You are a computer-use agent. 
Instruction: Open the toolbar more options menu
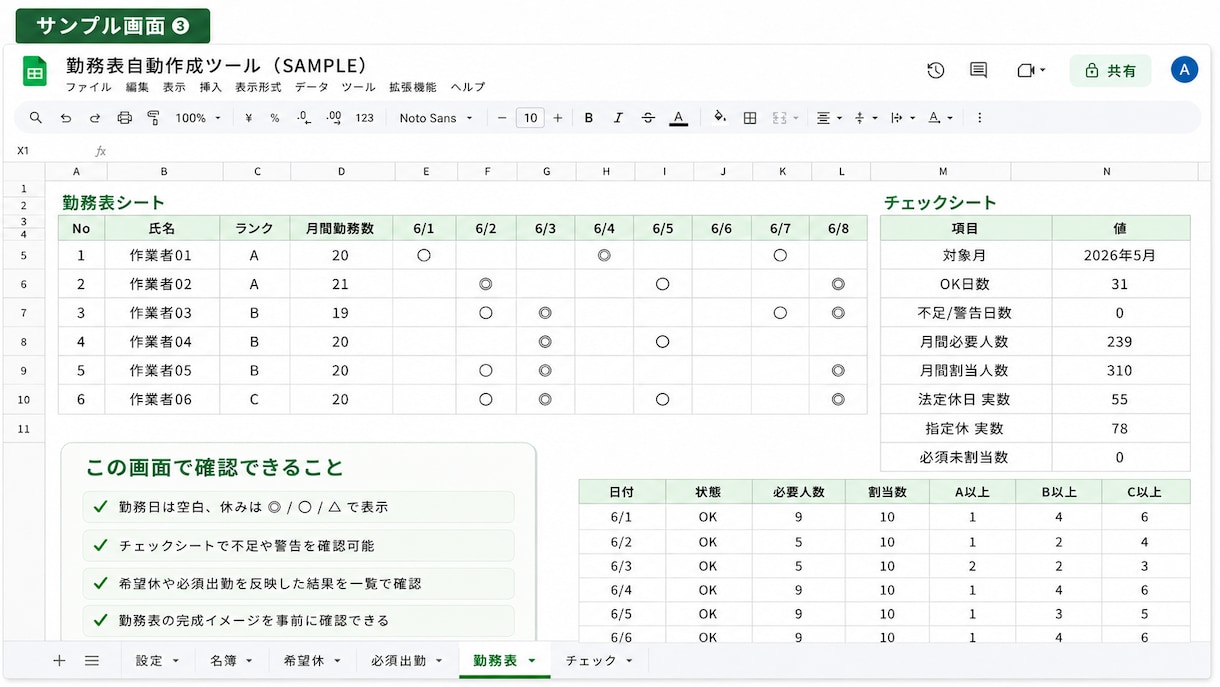pos(980,118)
